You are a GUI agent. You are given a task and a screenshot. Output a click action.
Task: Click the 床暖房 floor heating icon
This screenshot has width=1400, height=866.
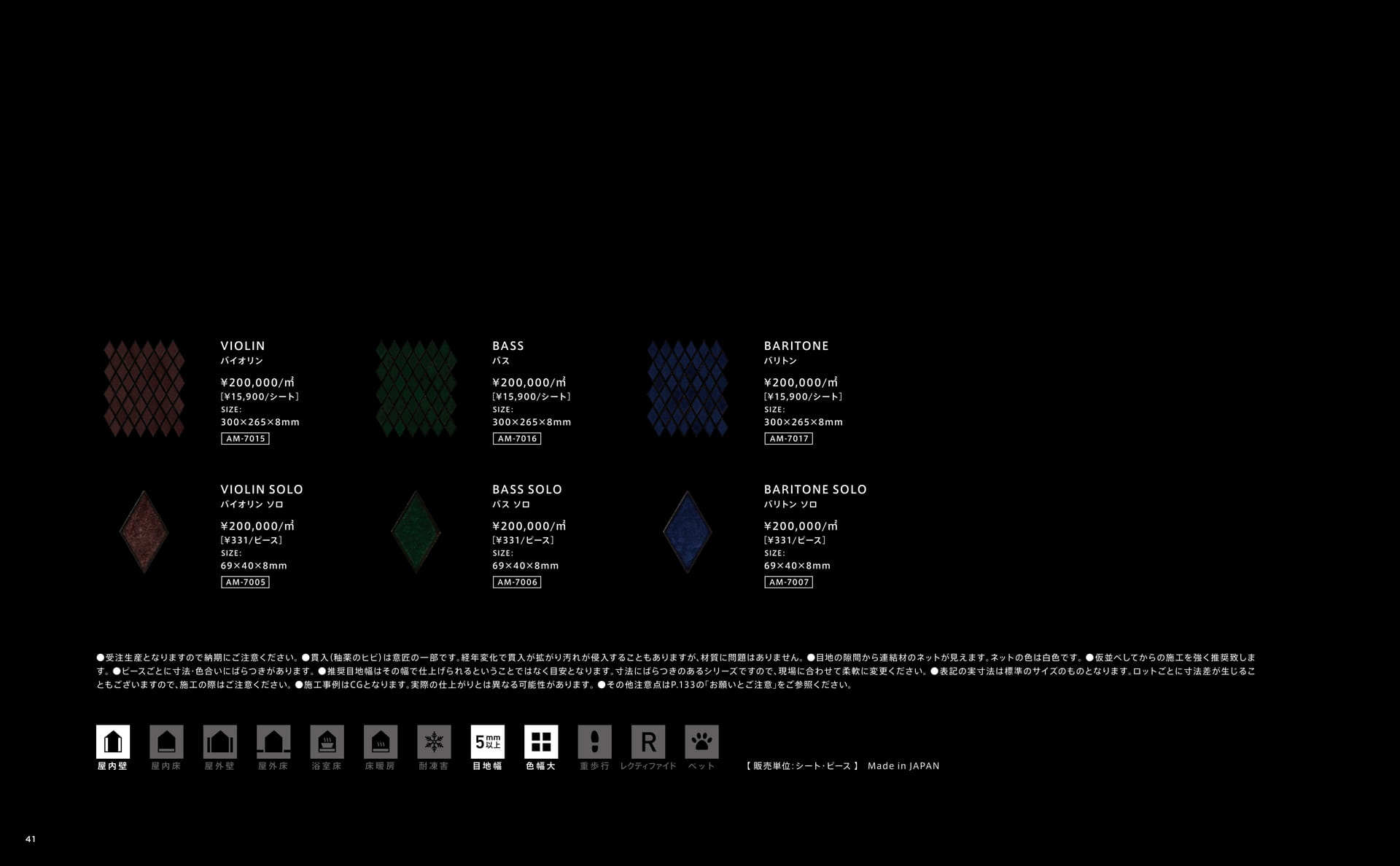[x=381, y=741]
